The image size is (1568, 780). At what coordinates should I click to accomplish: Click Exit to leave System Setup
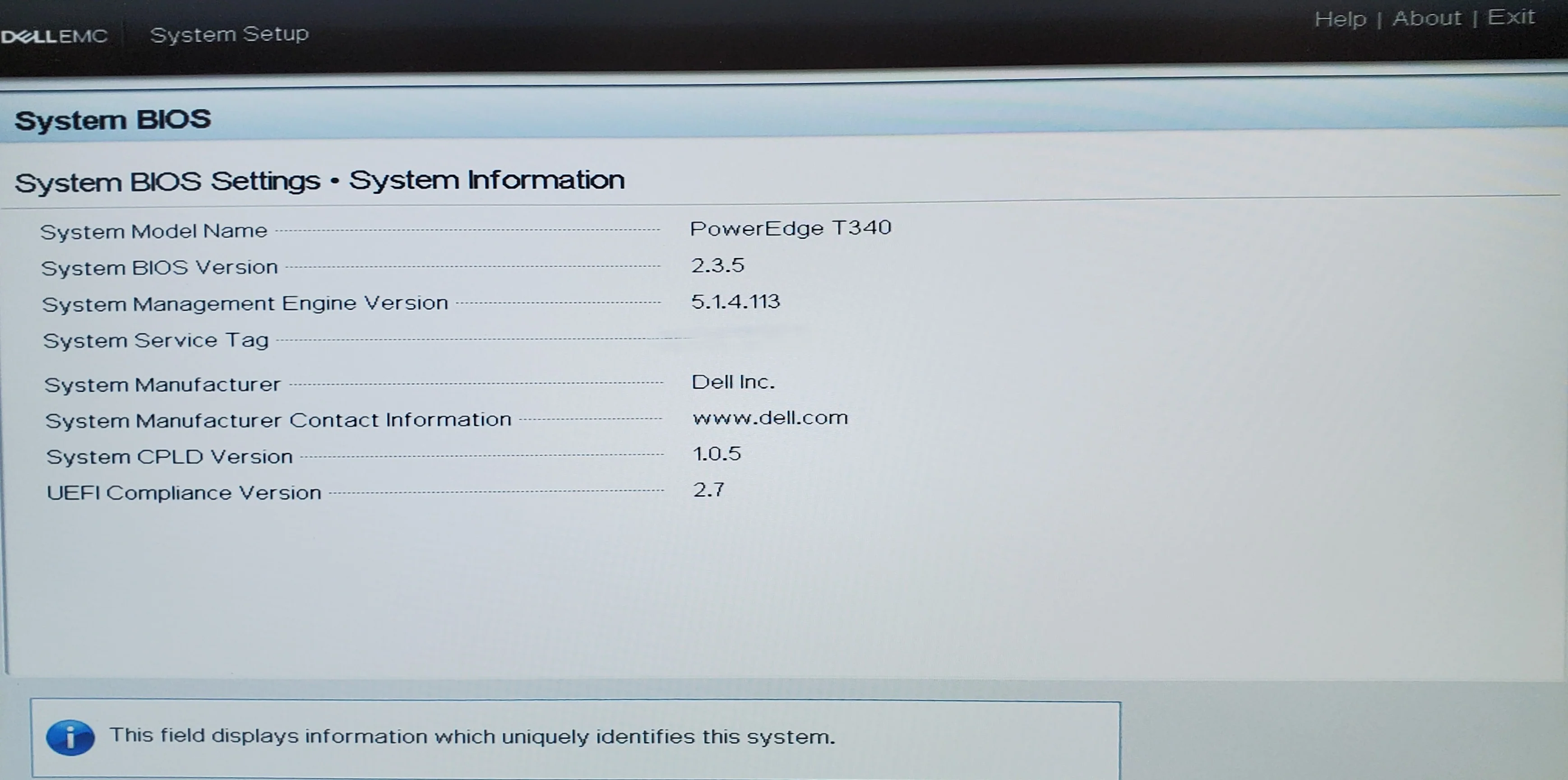point(1511,17)
